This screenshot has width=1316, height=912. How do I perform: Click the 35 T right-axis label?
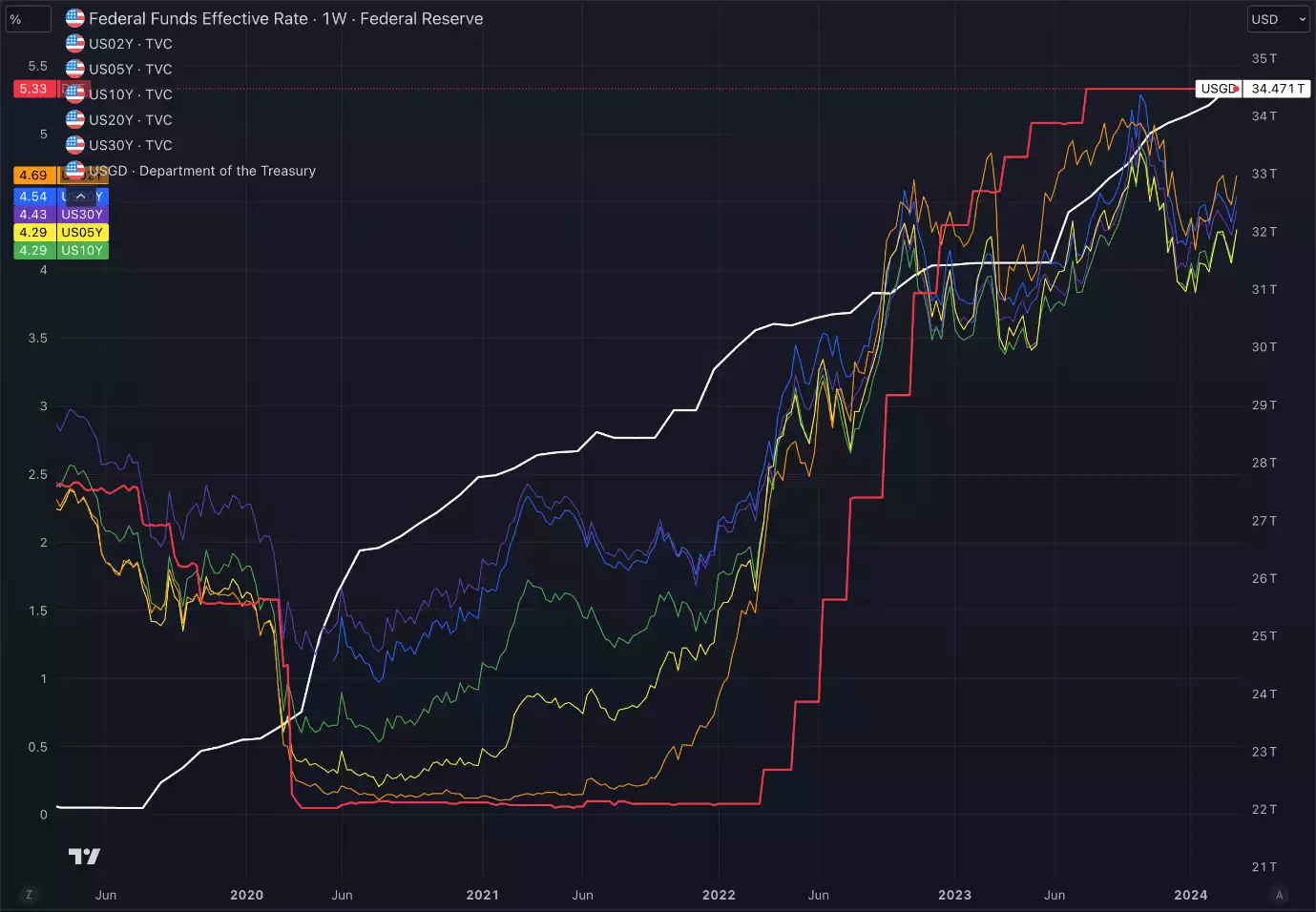(1264, 58)
